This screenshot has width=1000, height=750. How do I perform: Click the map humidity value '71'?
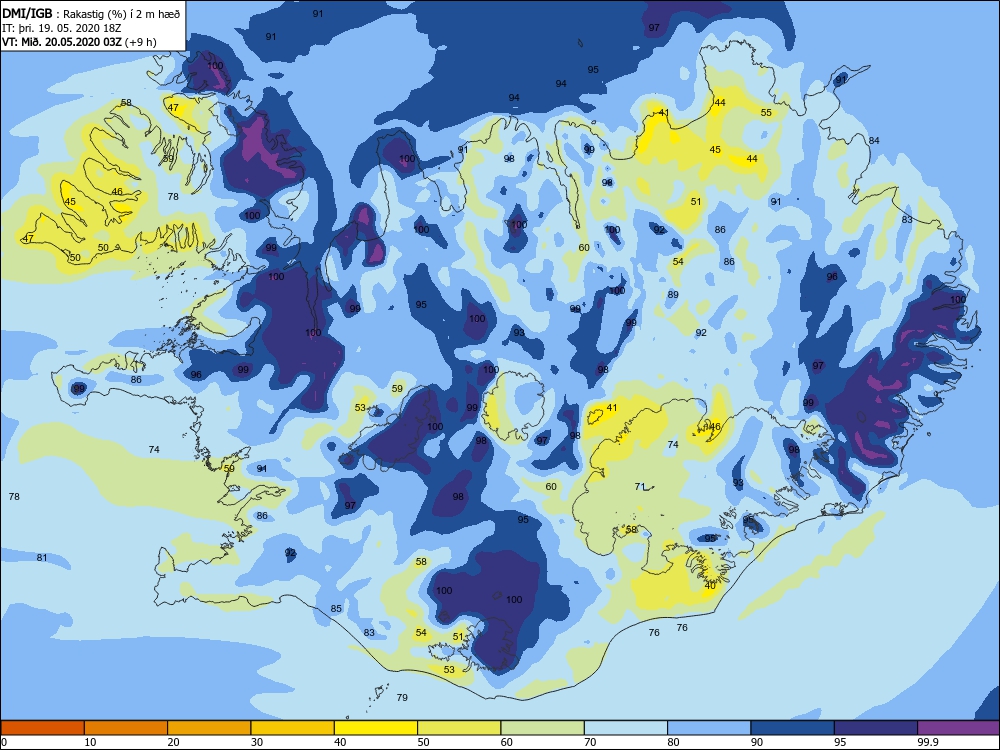(x=640, y=487)
